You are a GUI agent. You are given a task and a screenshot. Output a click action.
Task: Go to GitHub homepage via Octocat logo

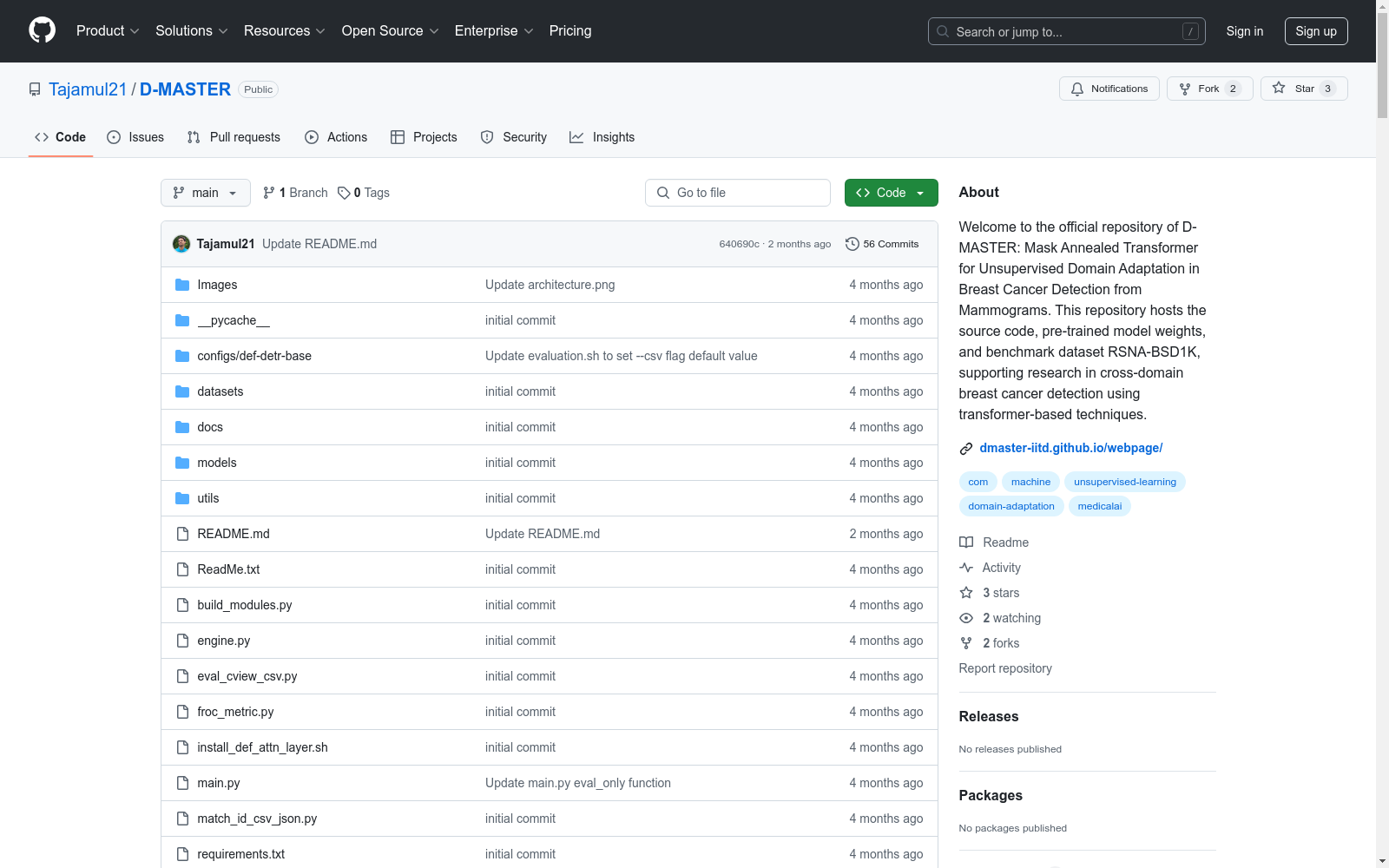(x=42, y=30)
